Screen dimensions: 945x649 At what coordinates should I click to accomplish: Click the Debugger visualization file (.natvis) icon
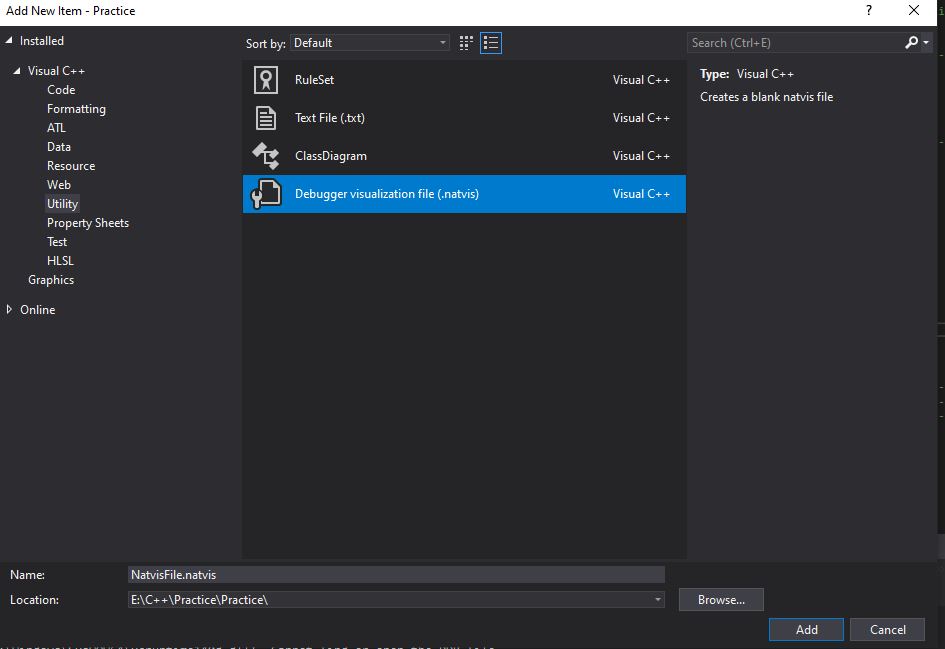pyautogui.click(x=265, y=193)
